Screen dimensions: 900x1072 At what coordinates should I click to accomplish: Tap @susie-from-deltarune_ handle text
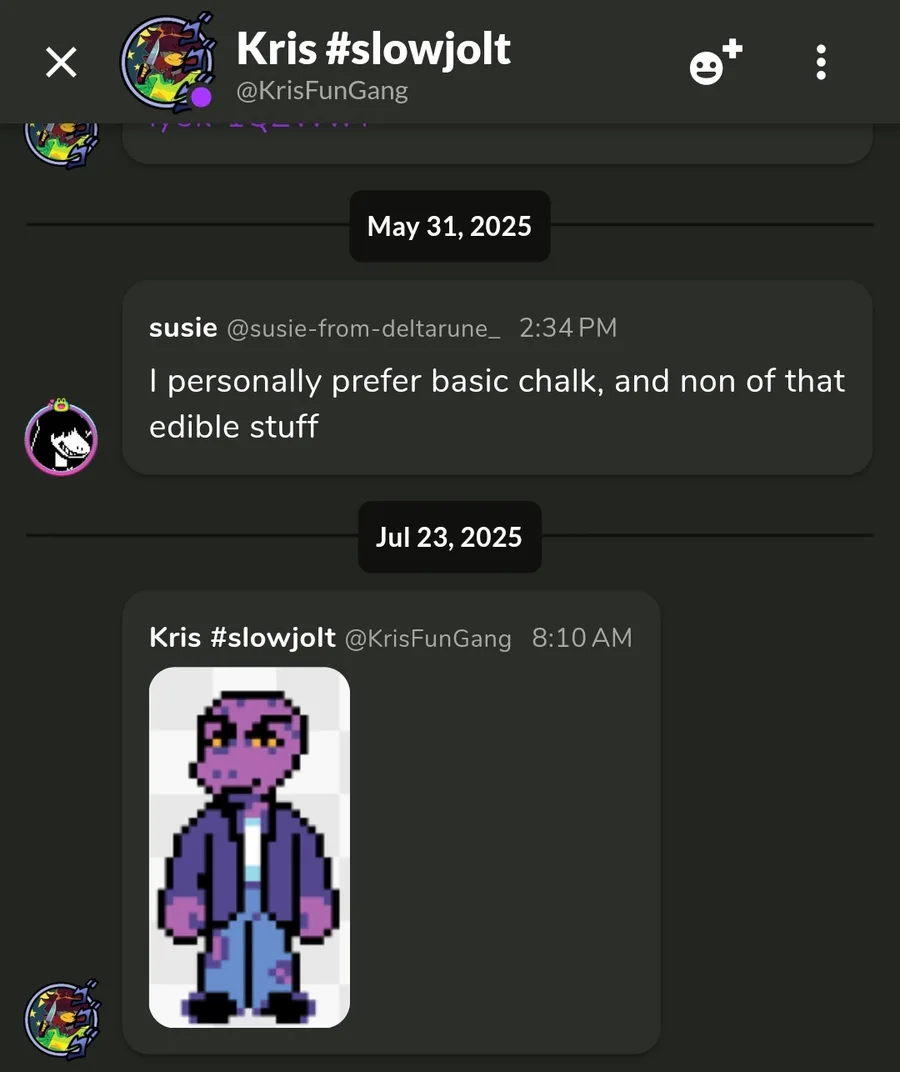coord(363,329)
